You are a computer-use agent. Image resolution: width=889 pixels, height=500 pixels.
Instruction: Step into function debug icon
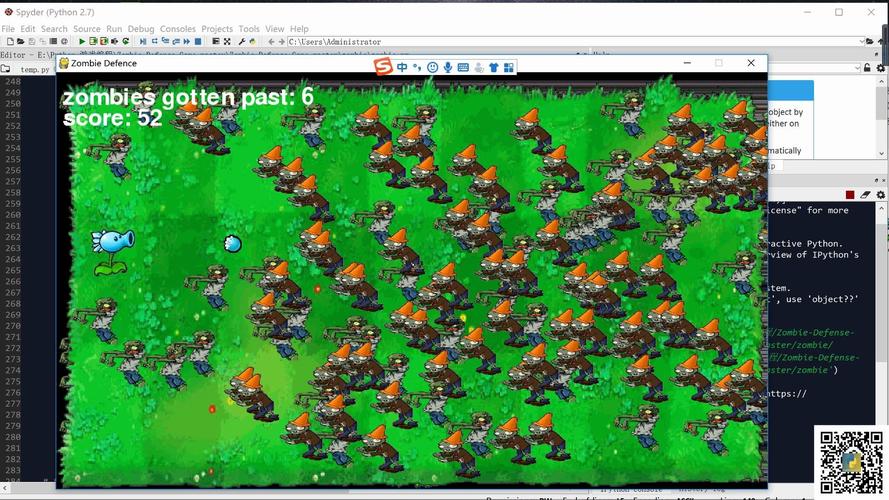(165, 41)
